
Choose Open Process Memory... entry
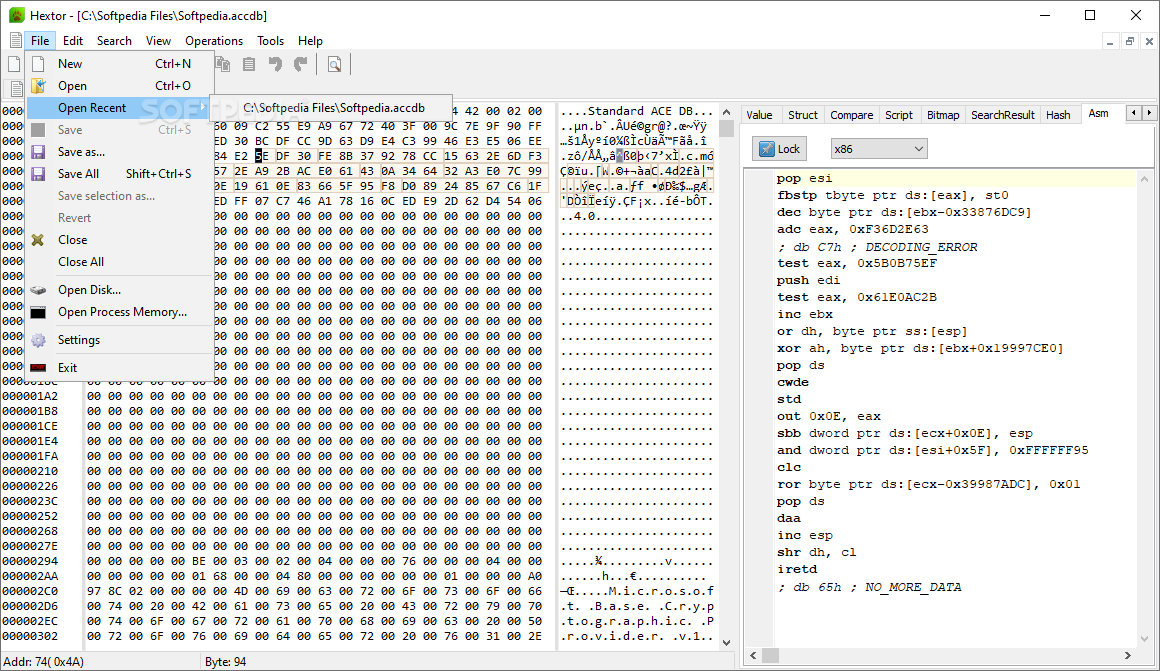(120, 312)
